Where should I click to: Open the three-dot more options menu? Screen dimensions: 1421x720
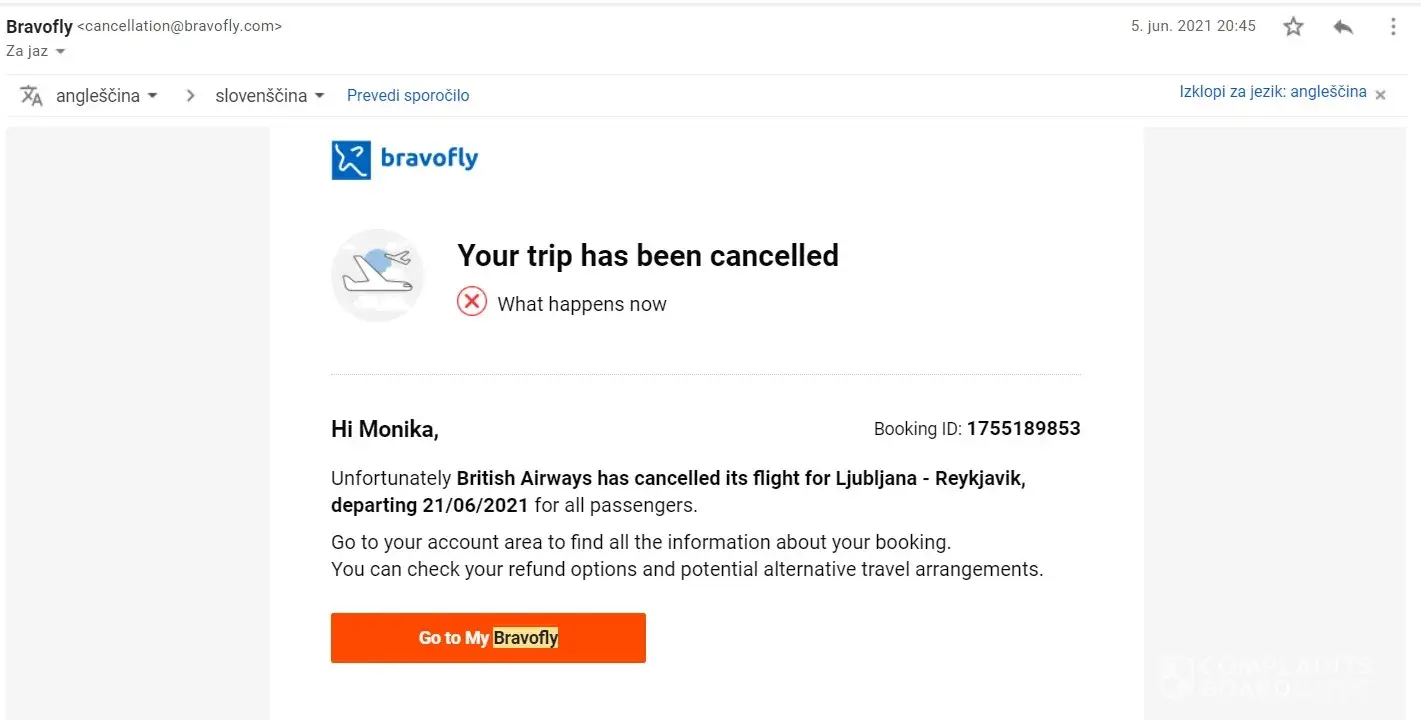1393,27
